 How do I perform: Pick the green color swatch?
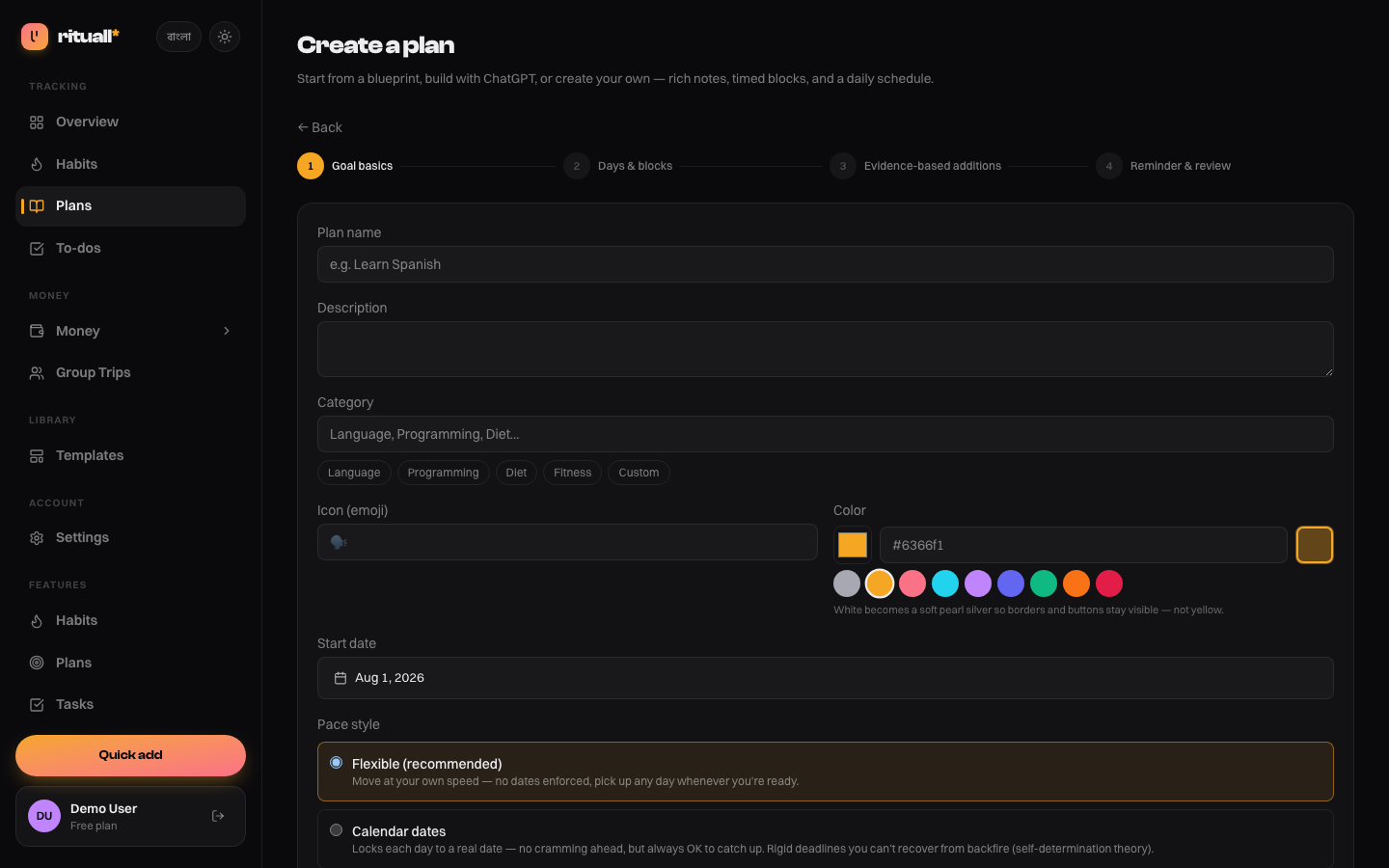tap(1044, 583)
